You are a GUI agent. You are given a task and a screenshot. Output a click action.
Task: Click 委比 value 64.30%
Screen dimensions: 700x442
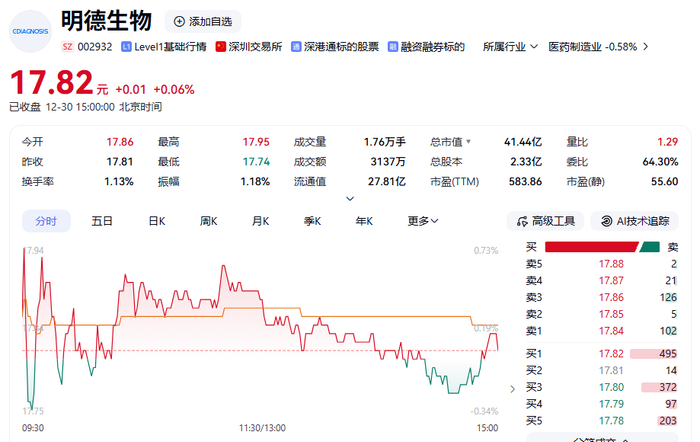coord(660,162)
